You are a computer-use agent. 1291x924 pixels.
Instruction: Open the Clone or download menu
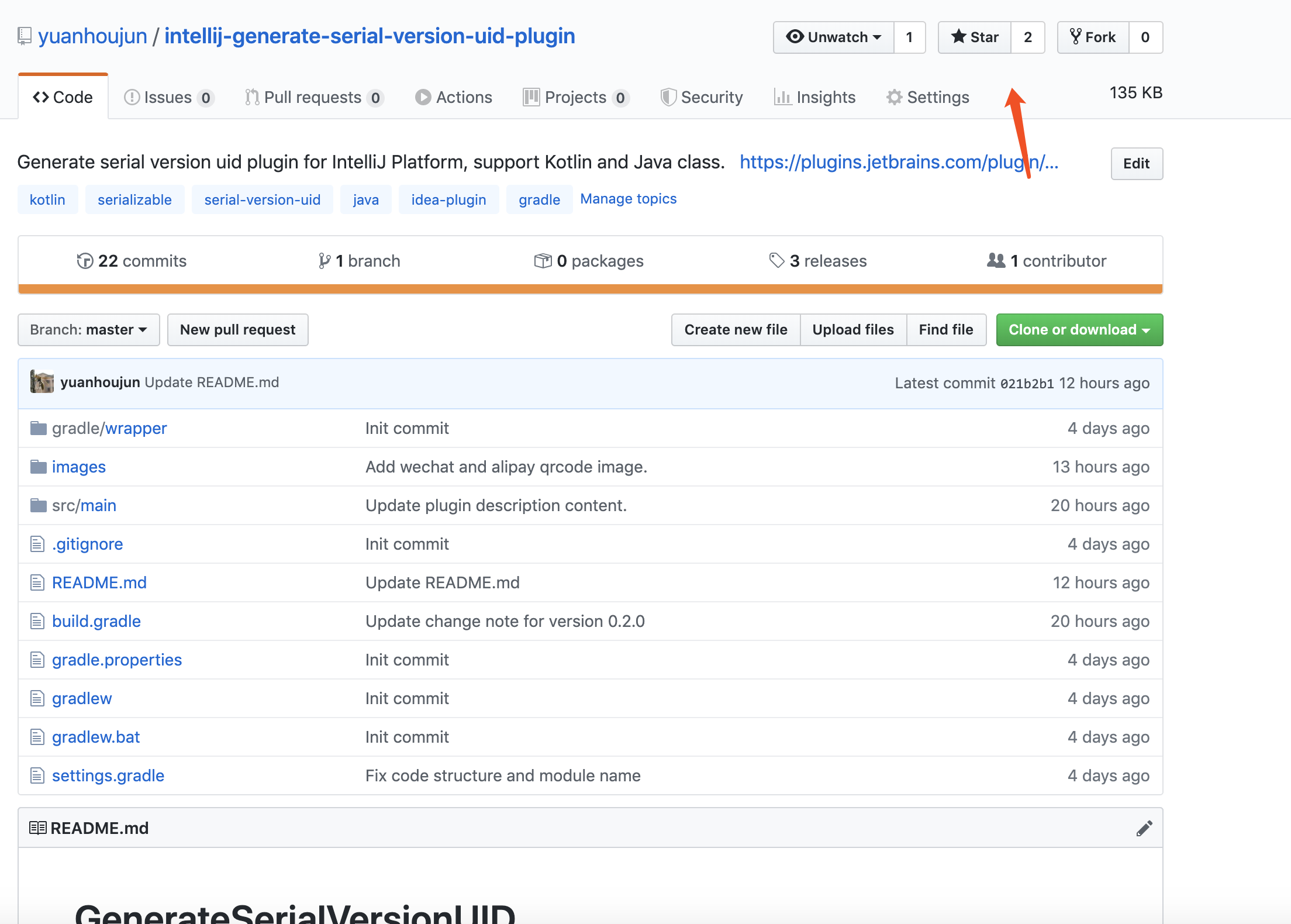click(x=1079, y=330)
